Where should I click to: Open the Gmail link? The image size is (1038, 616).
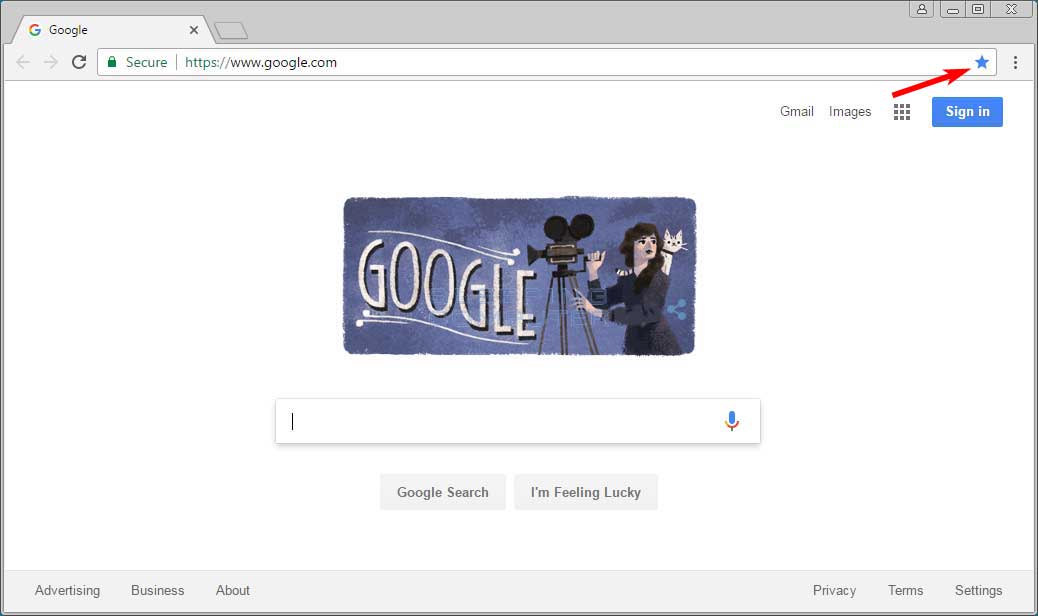[x=796, y=111]
